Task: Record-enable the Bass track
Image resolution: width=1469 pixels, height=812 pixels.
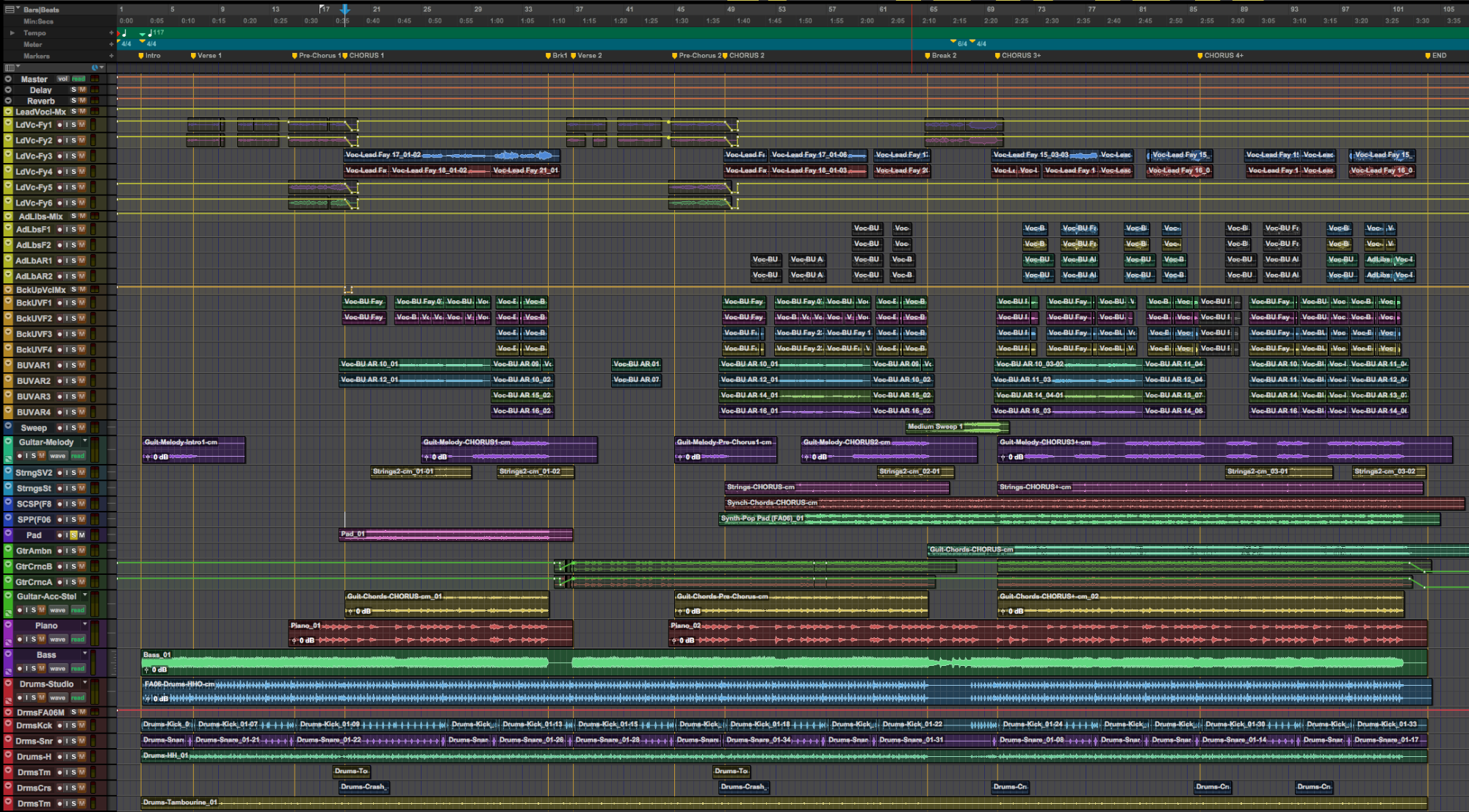Action: [20, 668]
